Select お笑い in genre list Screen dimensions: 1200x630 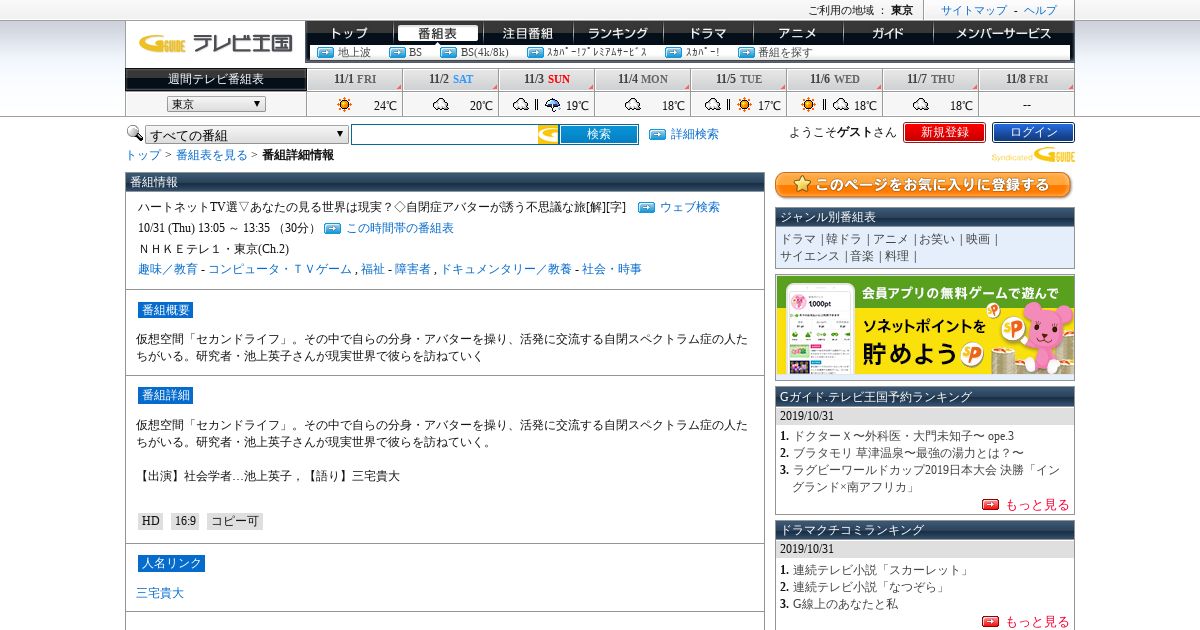click(x=937, y=239)
